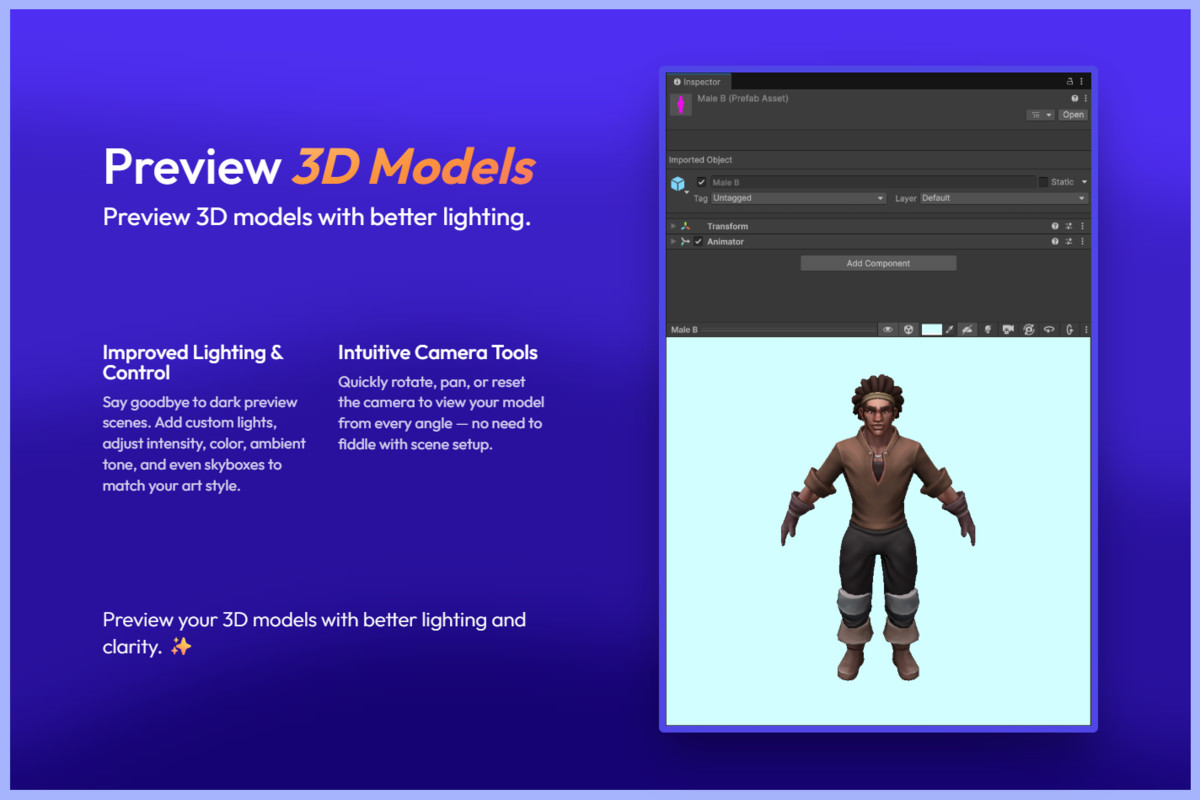1200x800 pixels.
Task: Open the Layer dropdown showing Default
Action: (1004, 198)
